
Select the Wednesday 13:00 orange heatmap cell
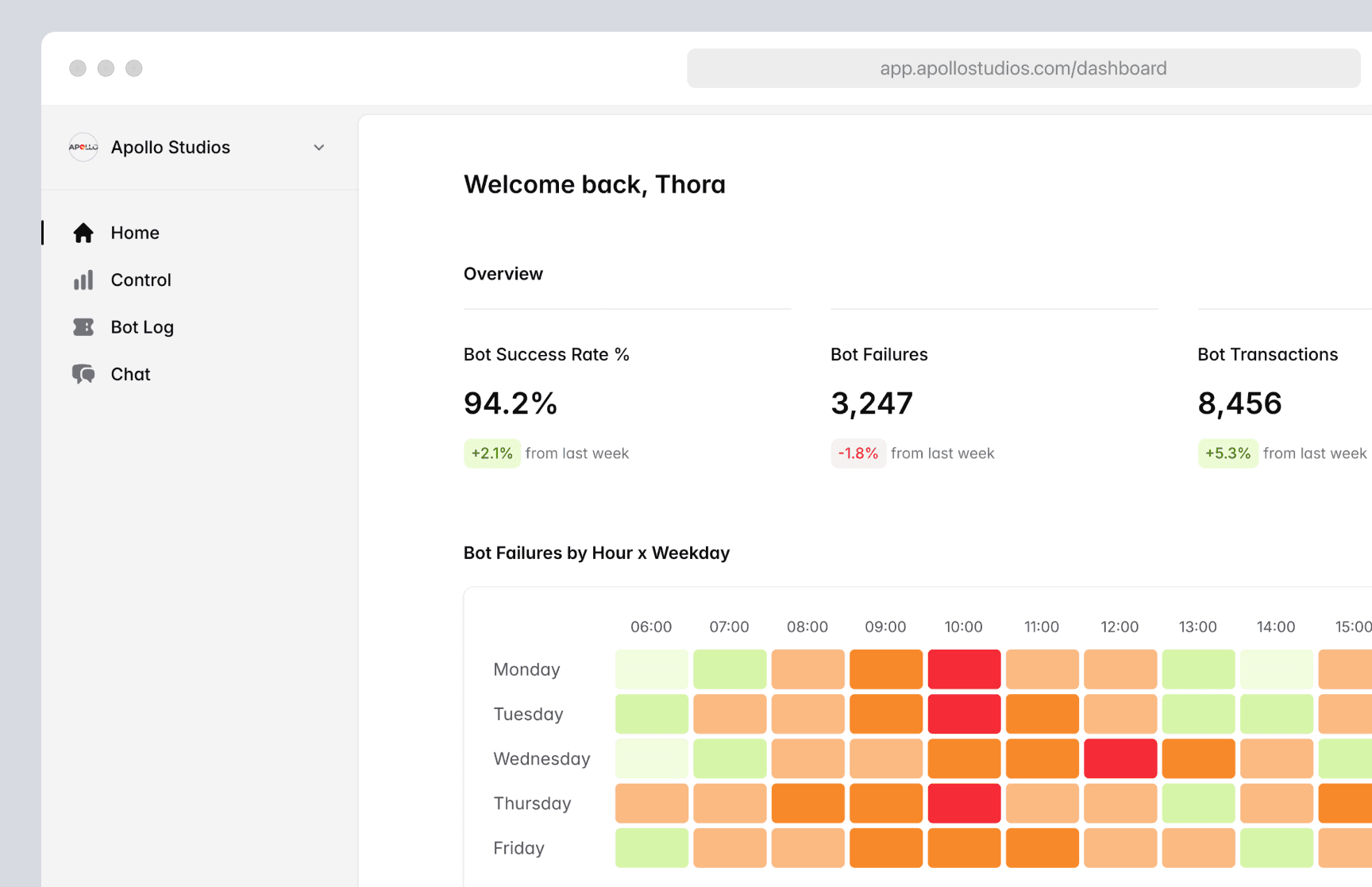(x=1199, y=758)
